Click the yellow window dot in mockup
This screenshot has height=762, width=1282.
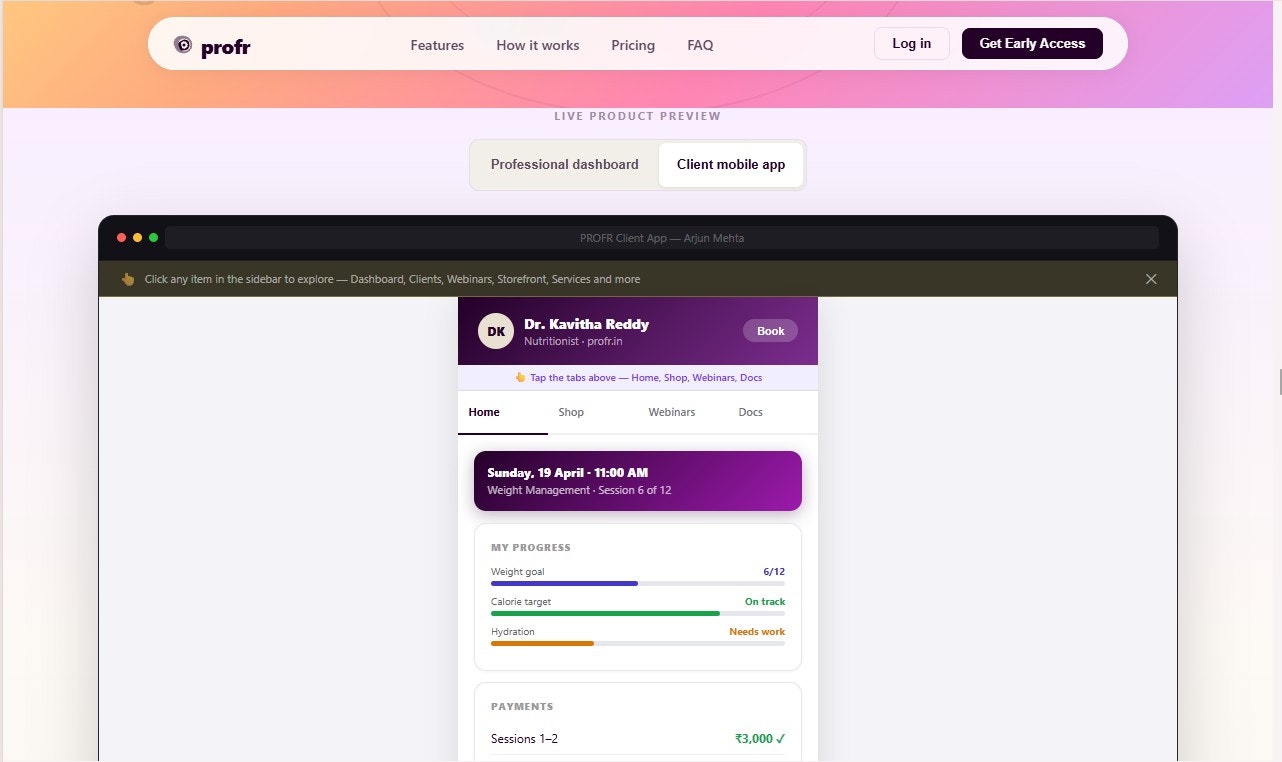[x=138, y=237]
